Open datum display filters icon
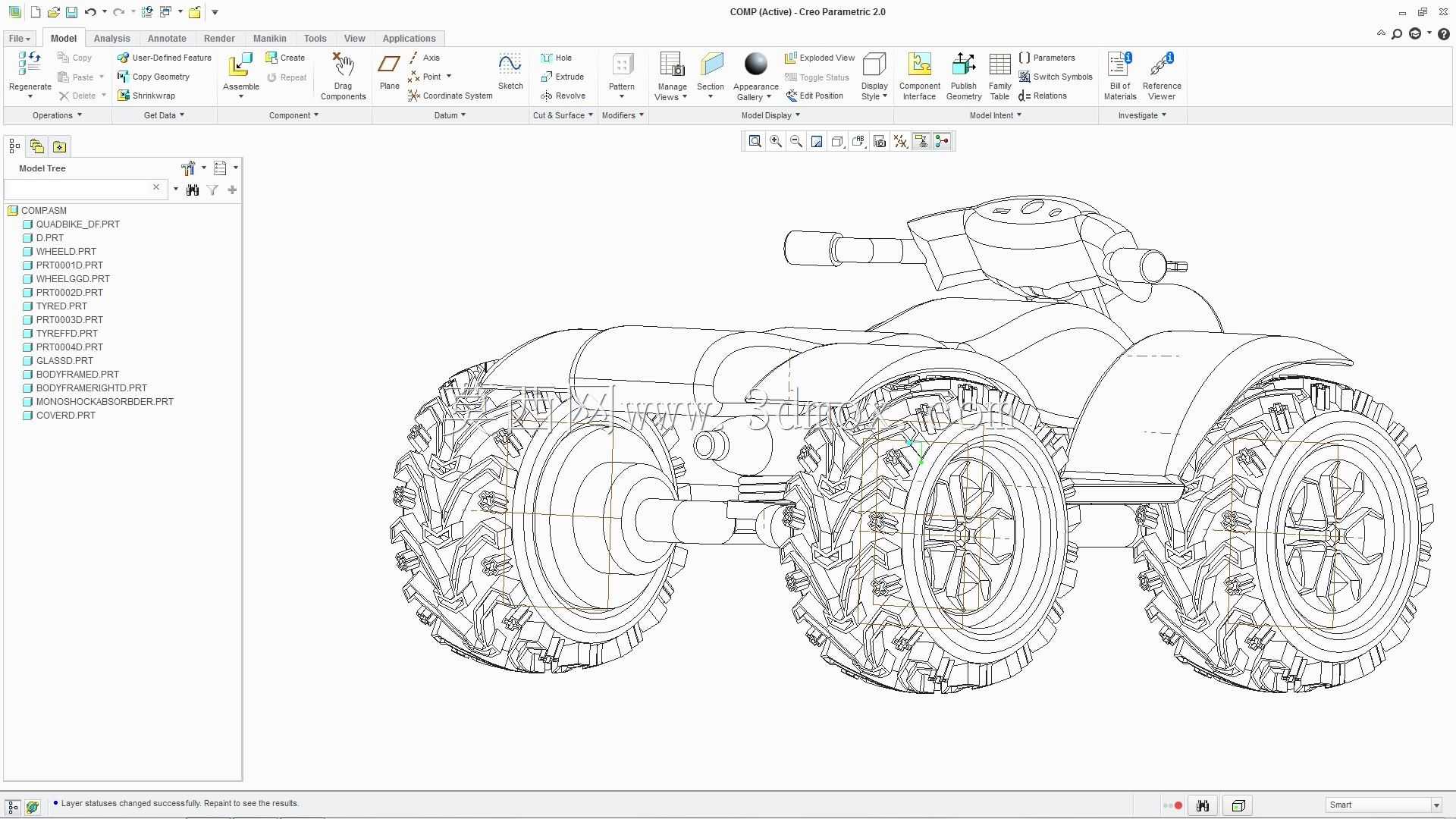 (x=900, y=142)
